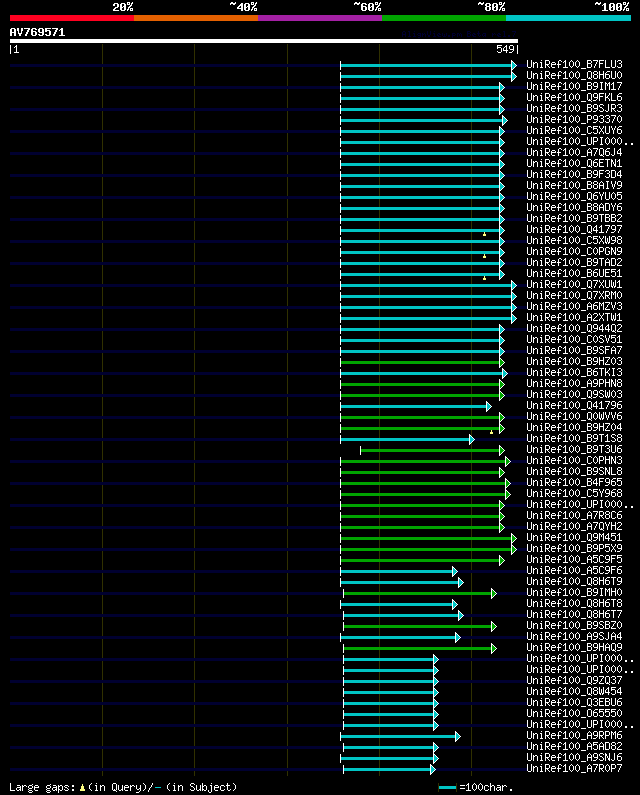
Task: Select the UniRef100_A5C9F6 label
Action: (x=574, y=570)
